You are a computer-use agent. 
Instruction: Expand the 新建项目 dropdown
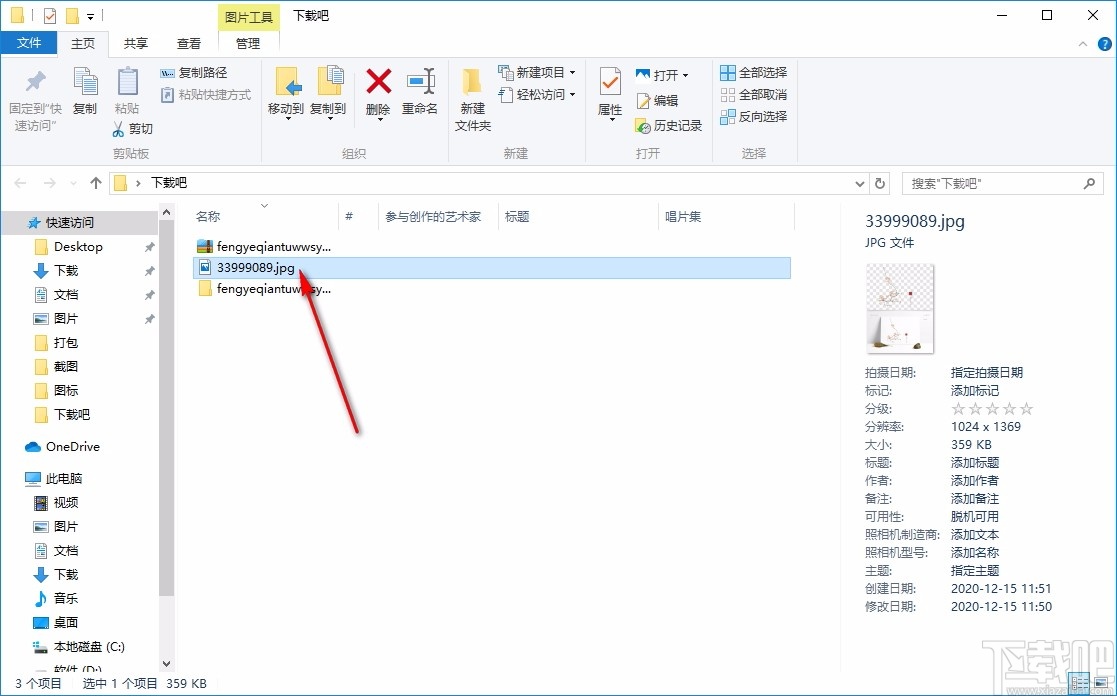point(571,73)
